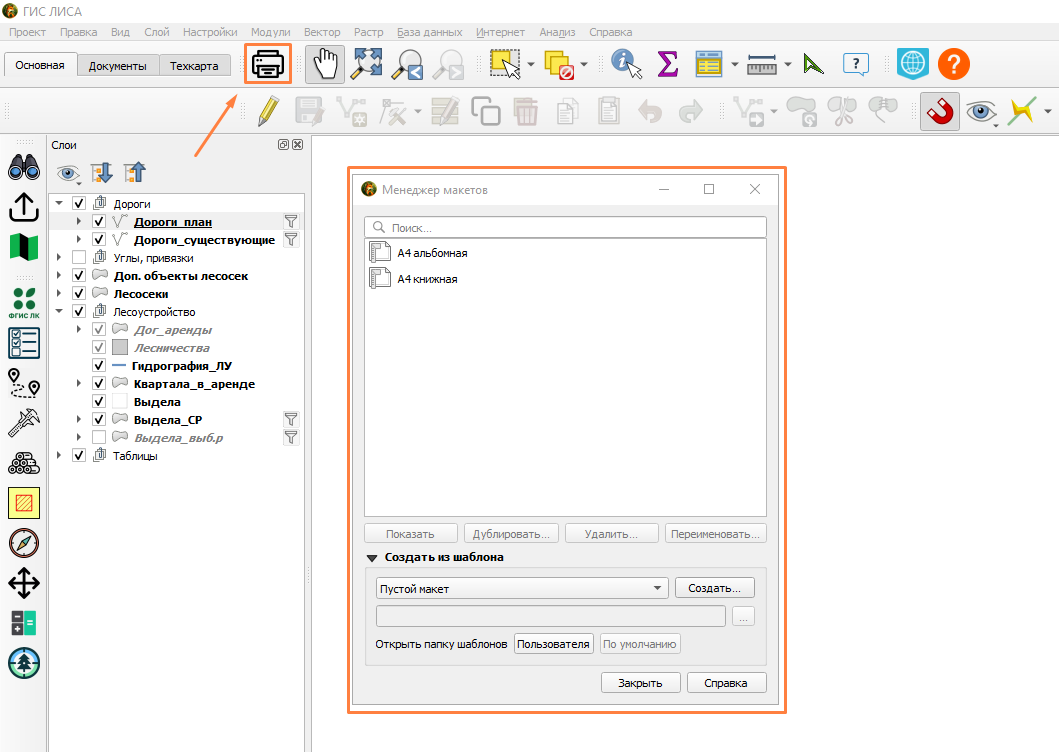Screen dimensions: 1059x752
Task: Activate the Identify Features tool
Action: (626, 64)
